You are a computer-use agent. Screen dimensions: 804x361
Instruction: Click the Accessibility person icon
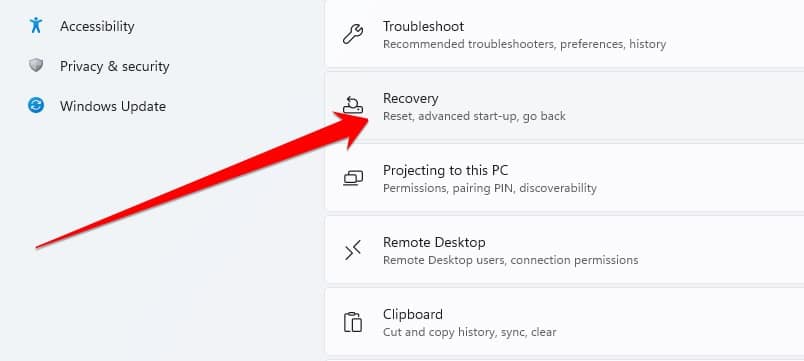point(35,25)
